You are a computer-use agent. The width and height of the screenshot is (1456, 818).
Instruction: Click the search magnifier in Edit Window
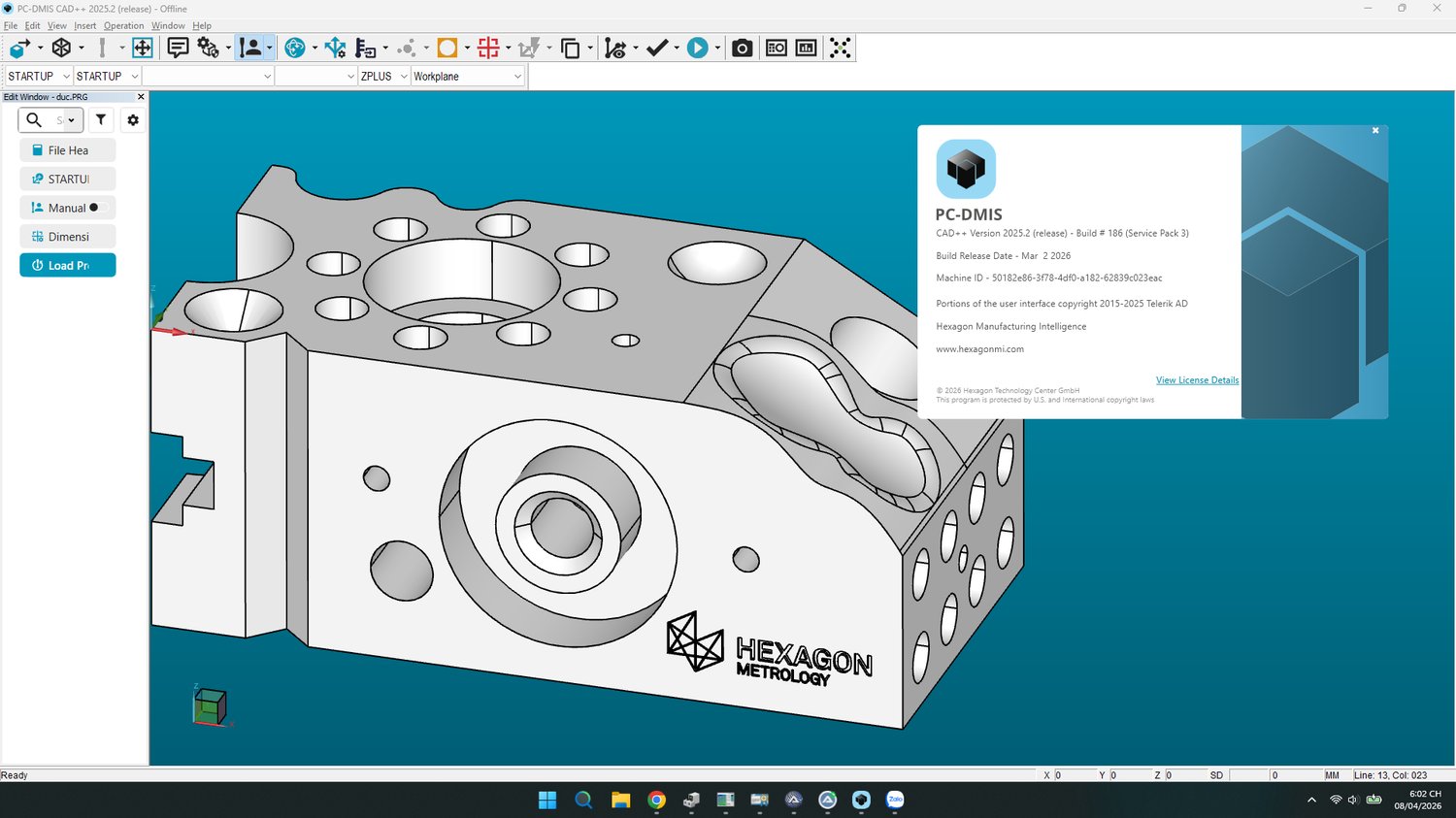(x=34, y=119)
